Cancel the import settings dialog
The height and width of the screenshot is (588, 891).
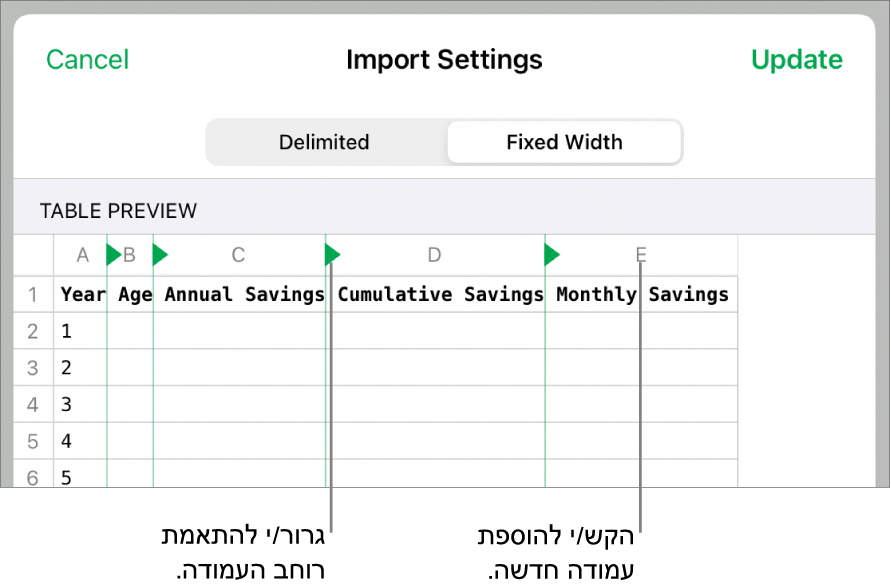click(x=87, y=59)
